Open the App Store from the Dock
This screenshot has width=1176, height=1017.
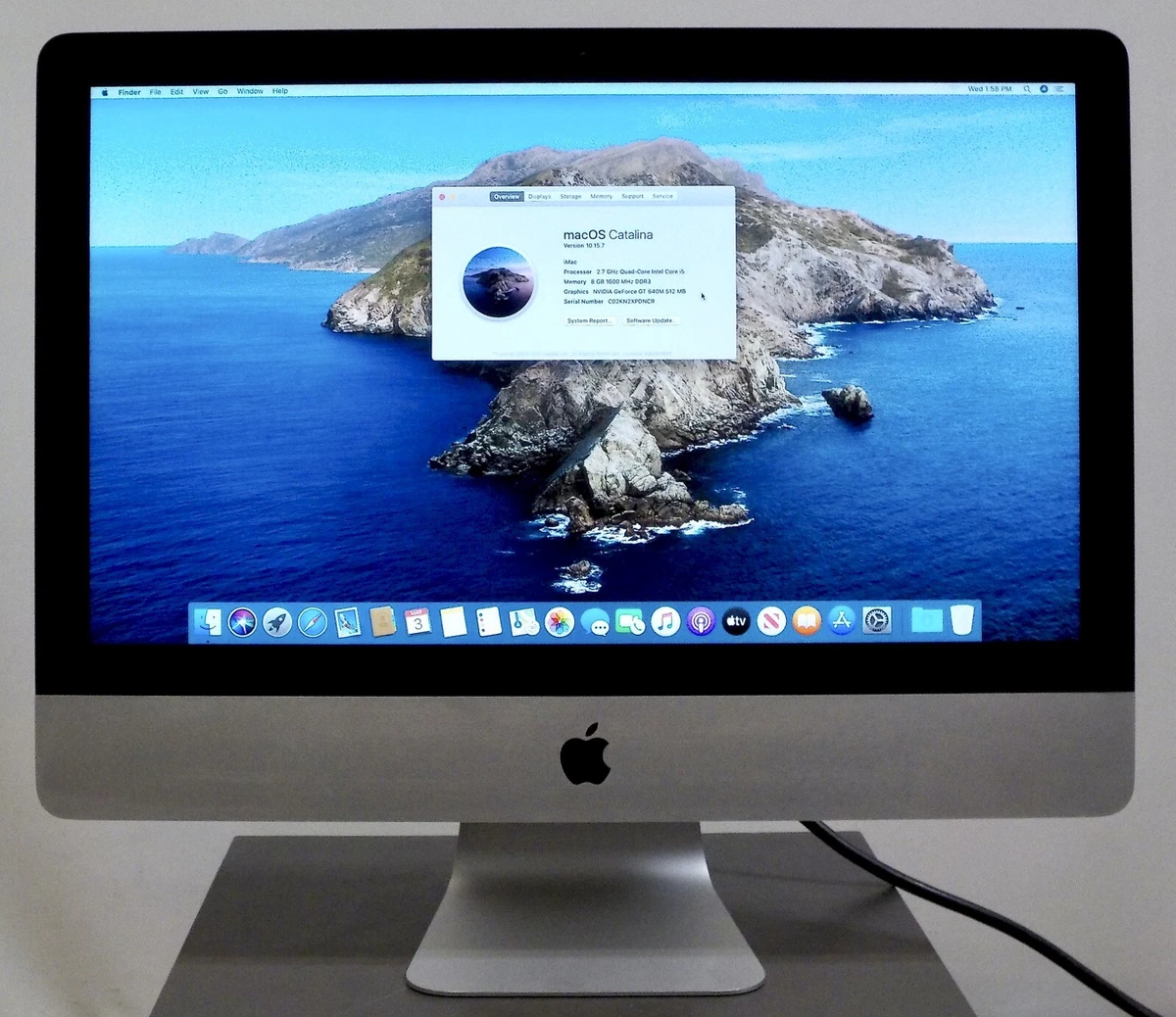coord(841,620)
